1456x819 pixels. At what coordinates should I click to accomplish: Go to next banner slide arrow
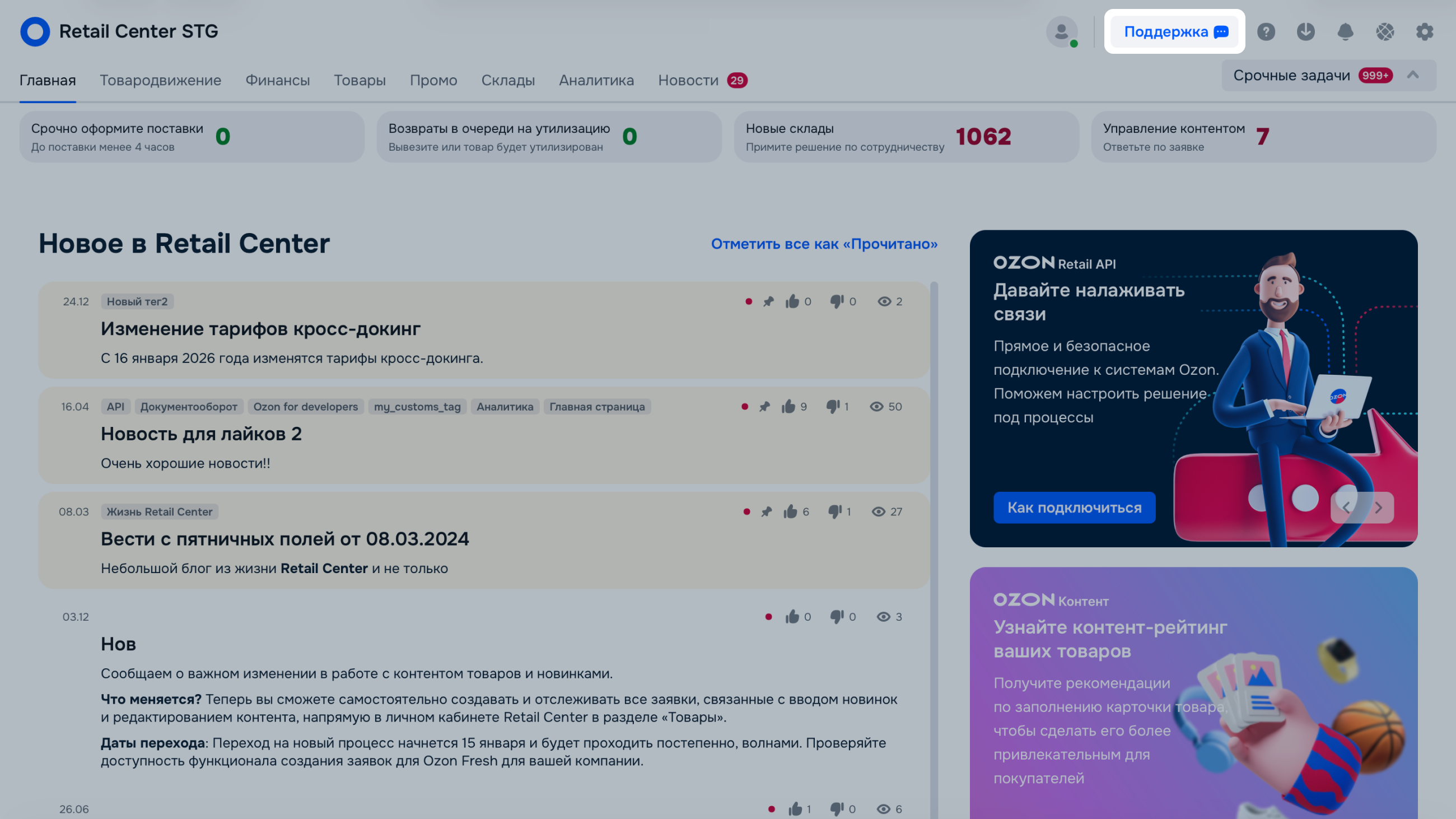tap(1379, 508)
